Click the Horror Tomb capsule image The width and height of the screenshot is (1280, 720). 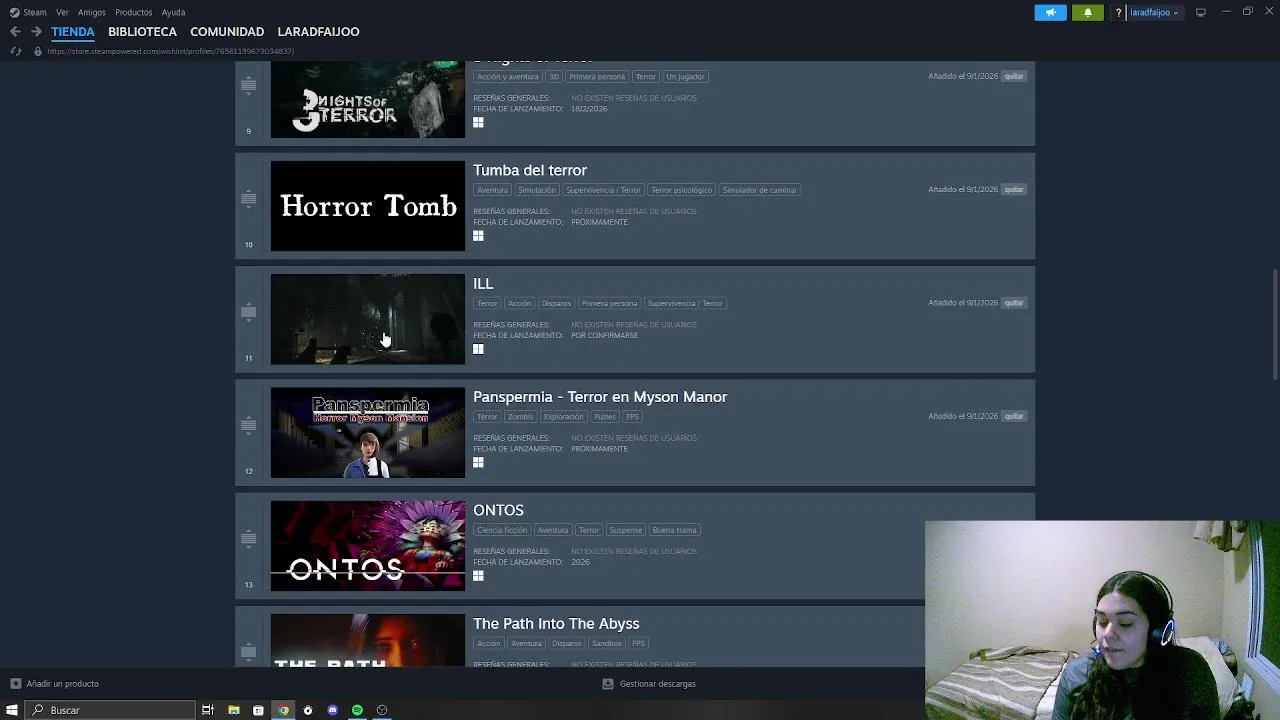[x=368, y=206]
